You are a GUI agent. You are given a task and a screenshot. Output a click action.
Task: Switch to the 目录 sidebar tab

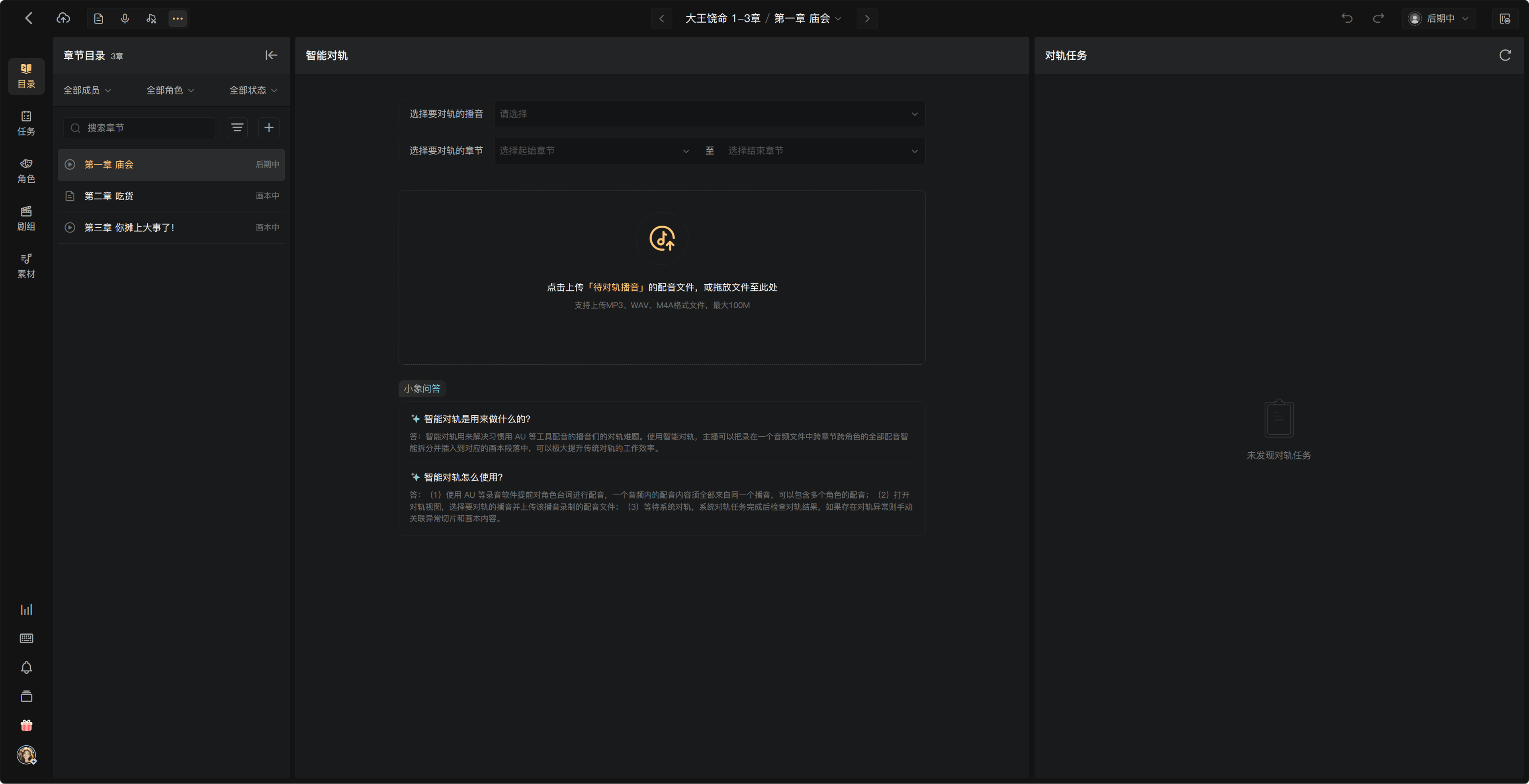[26, 76]
